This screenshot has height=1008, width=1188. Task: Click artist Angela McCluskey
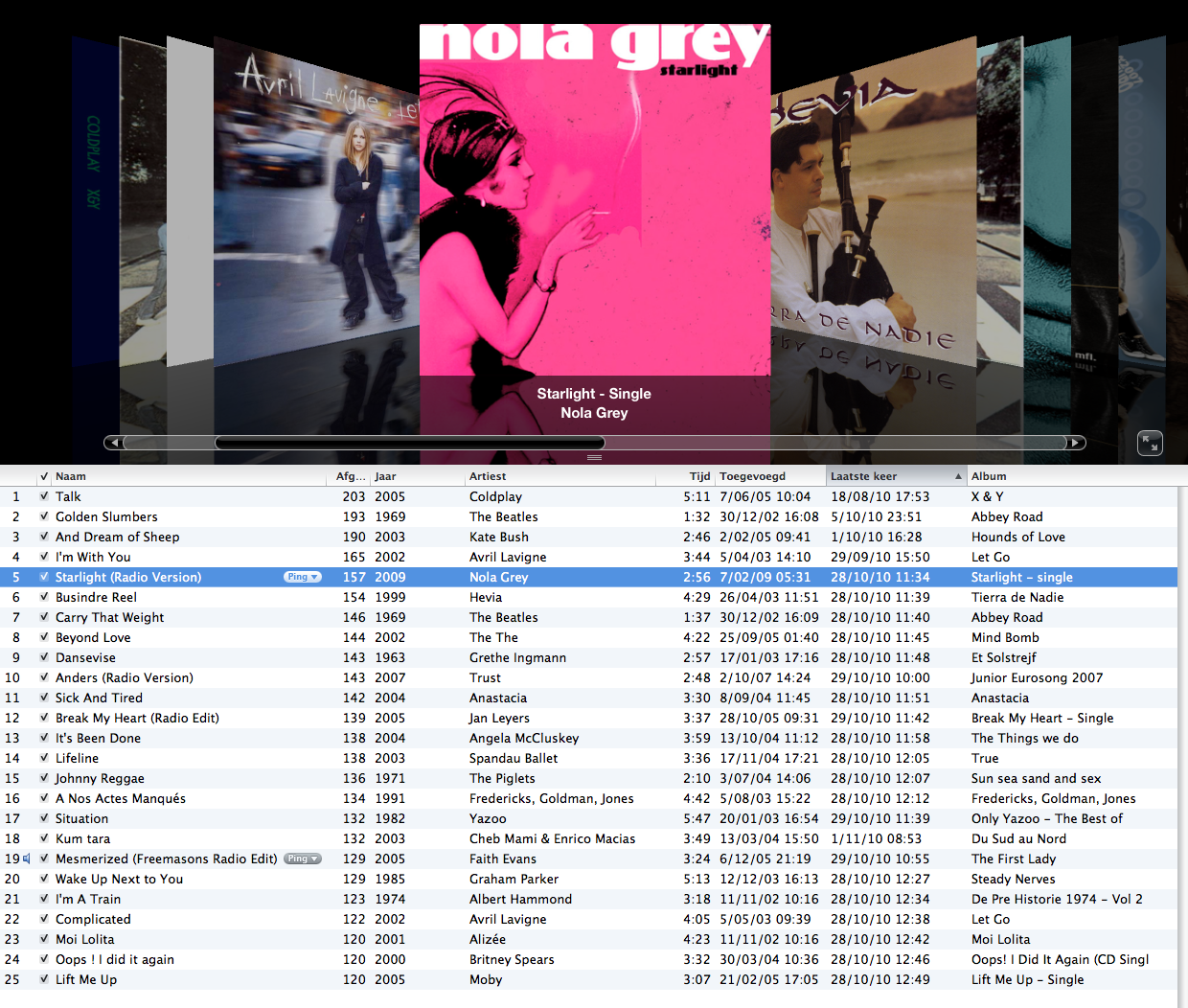coord(524,738)
